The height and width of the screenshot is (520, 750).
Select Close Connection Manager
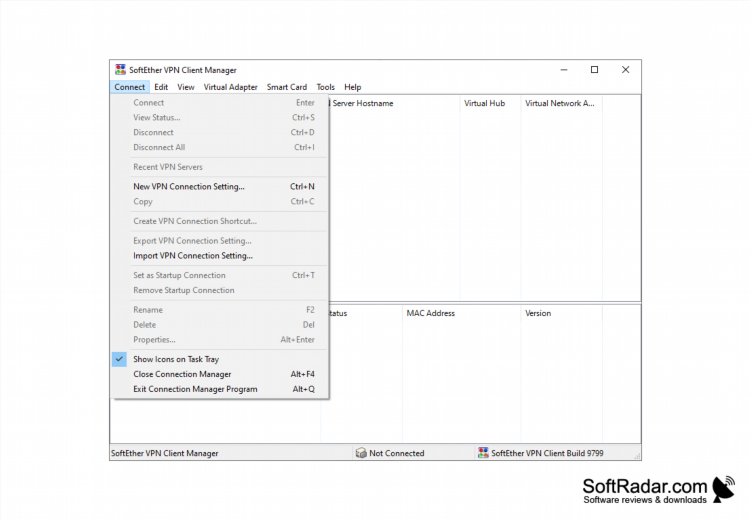[220, 374]
